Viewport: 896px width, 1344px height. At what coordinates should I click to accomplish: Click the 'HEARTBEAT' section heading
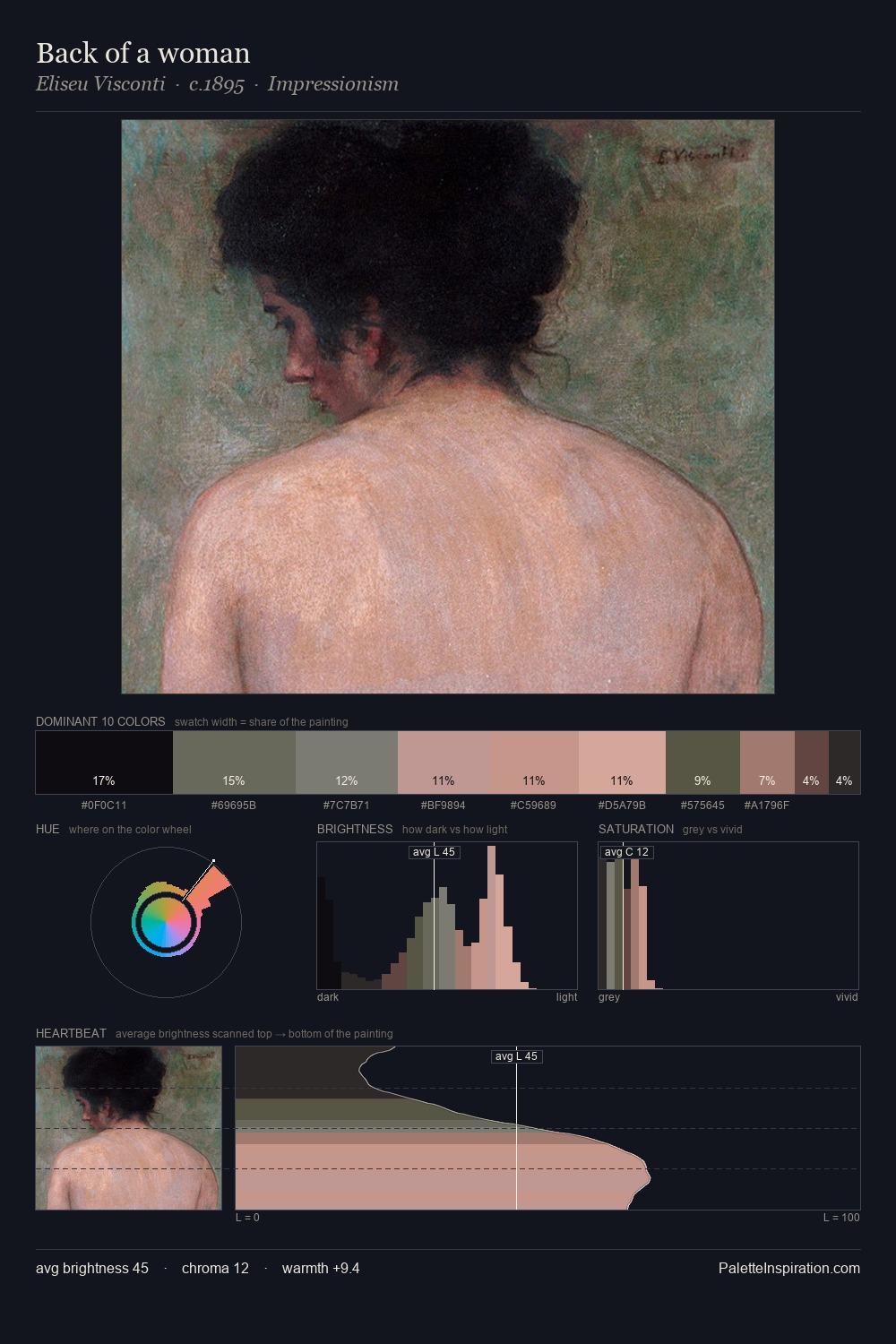point(71,1033)
